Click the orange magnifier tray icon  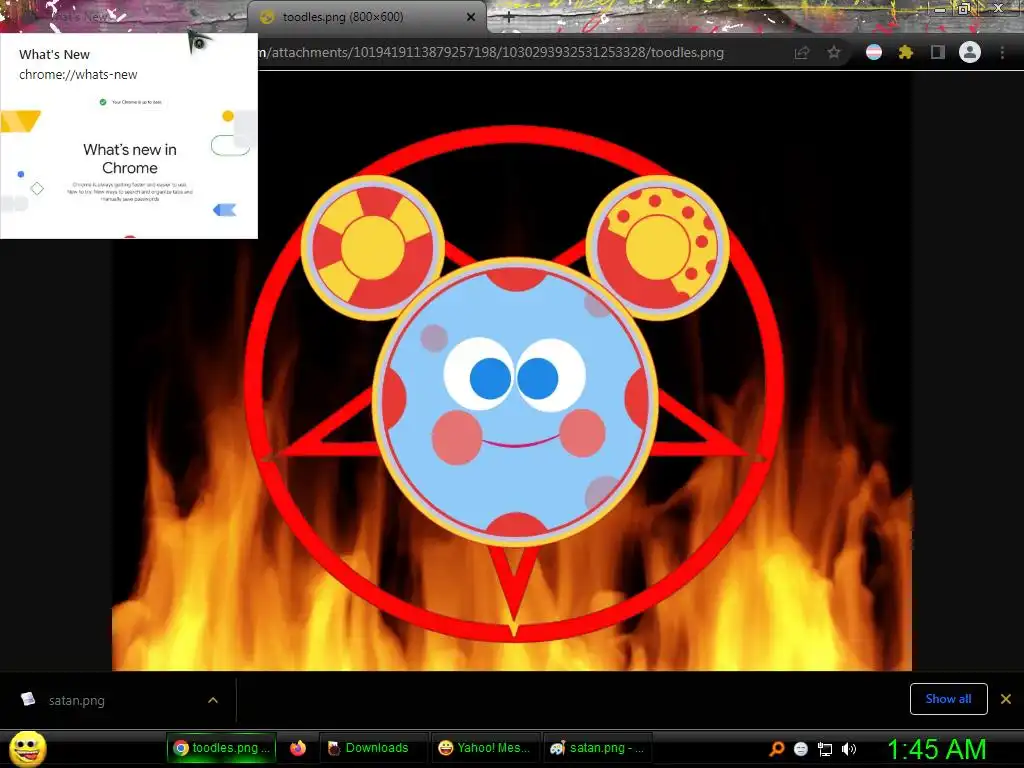pos(776,749)
